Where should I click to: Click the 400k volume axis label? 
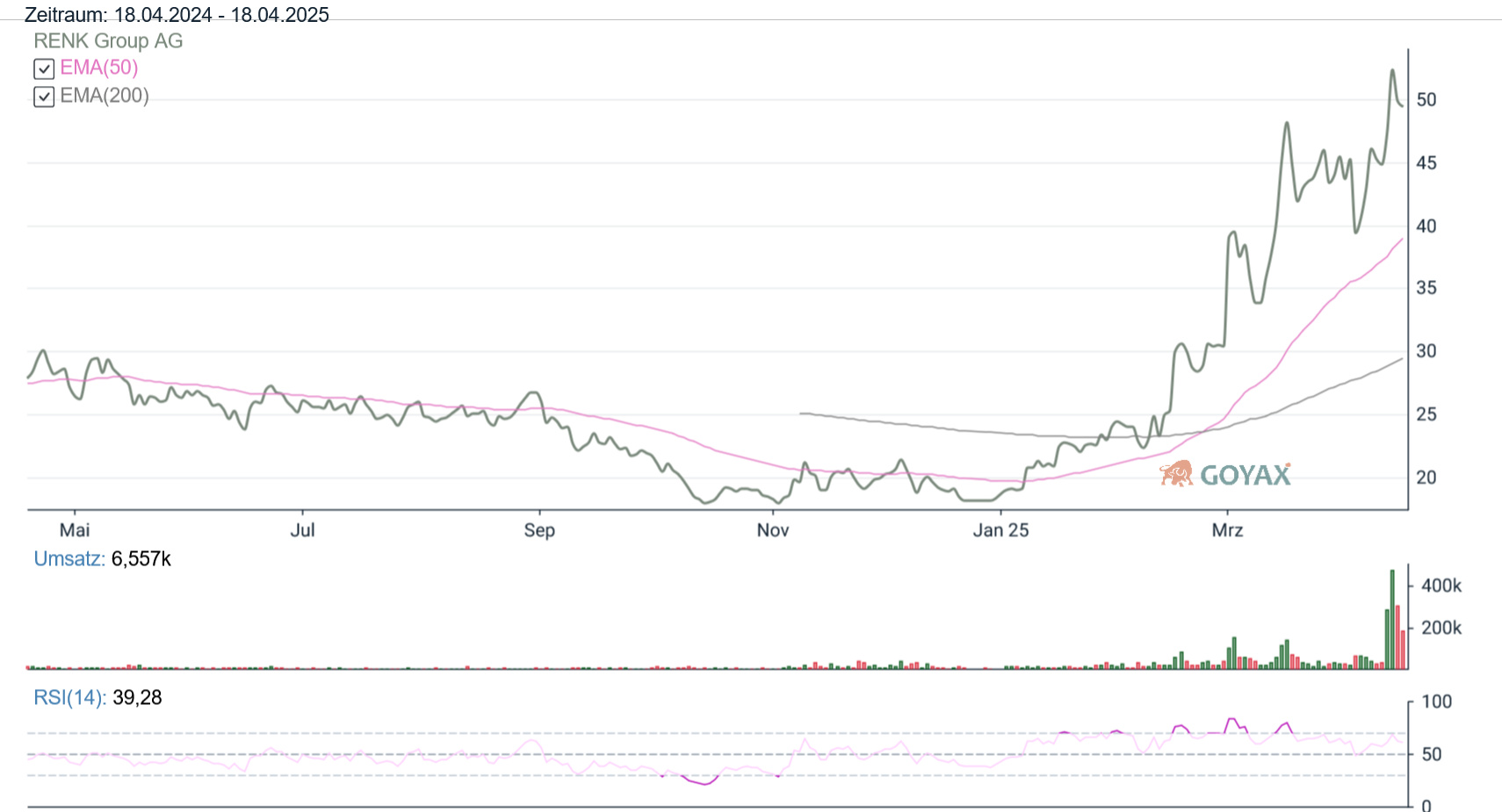point(1441,586)
